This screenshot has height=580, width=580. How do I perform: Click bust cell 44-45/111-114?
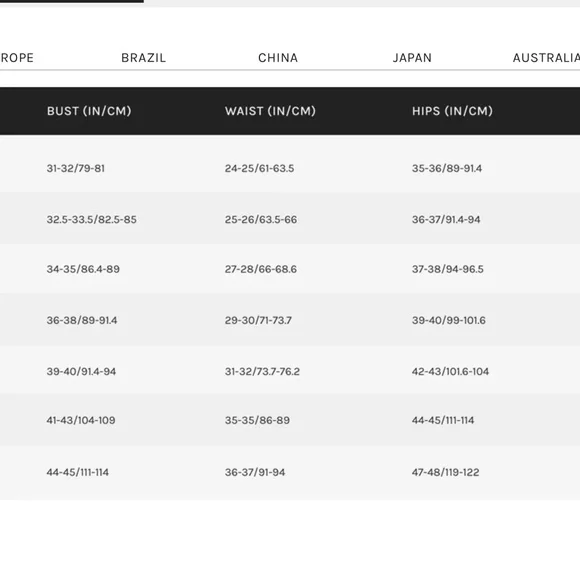pyautogui.click(x=78, y=472)
